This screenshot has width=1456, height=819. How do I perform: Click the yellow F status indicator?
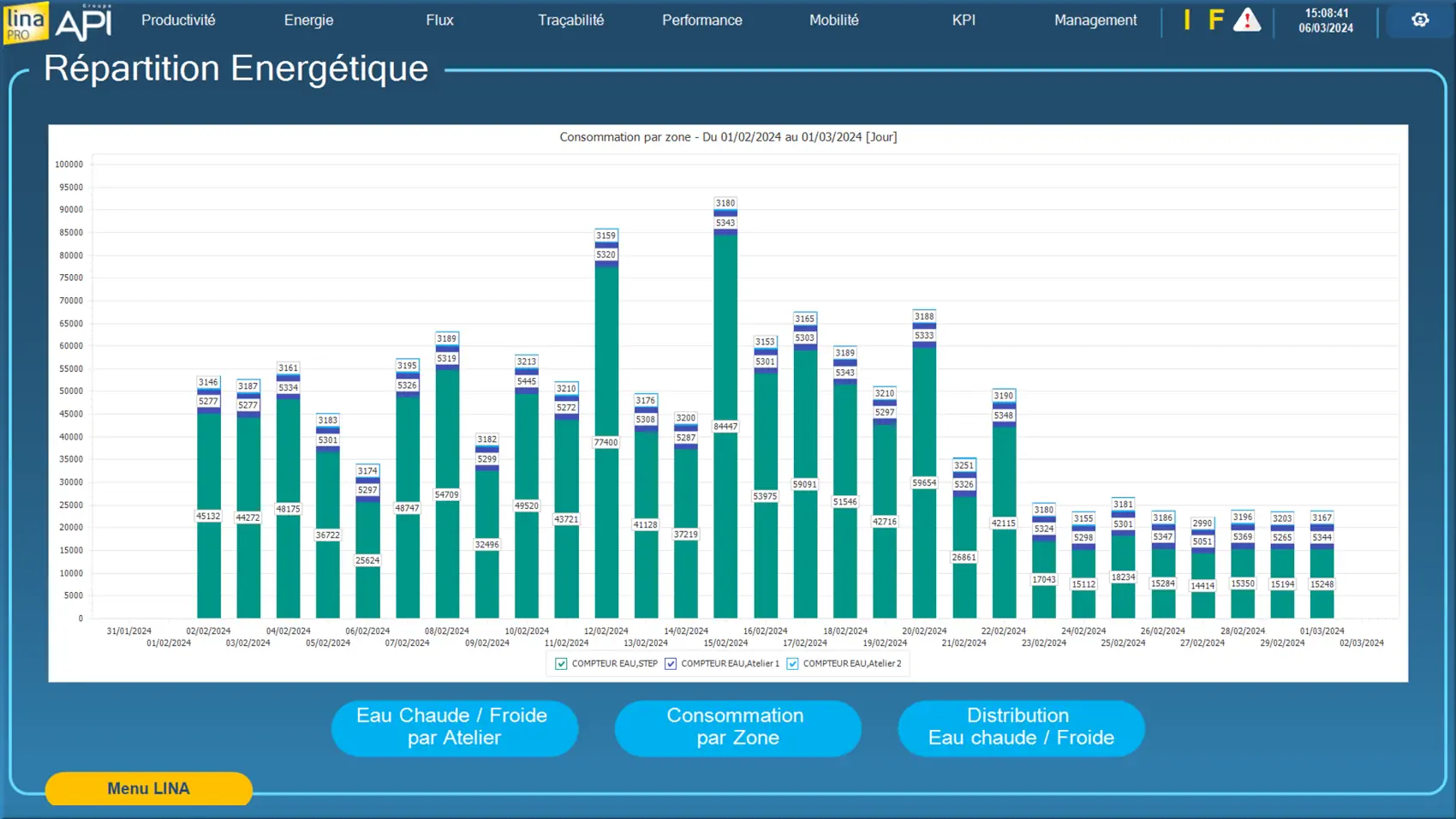[1215, 20]
